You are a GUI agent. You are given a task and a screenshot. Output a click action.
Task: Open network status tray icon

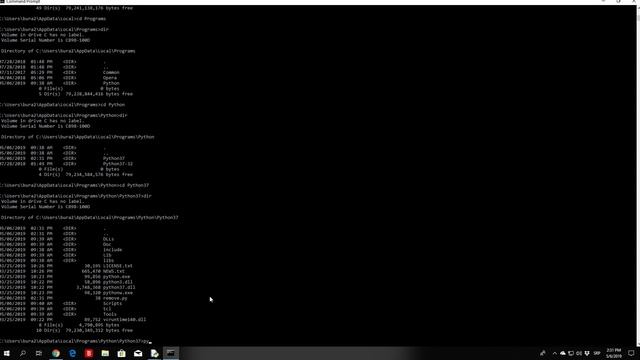click(x=571, y=353)
